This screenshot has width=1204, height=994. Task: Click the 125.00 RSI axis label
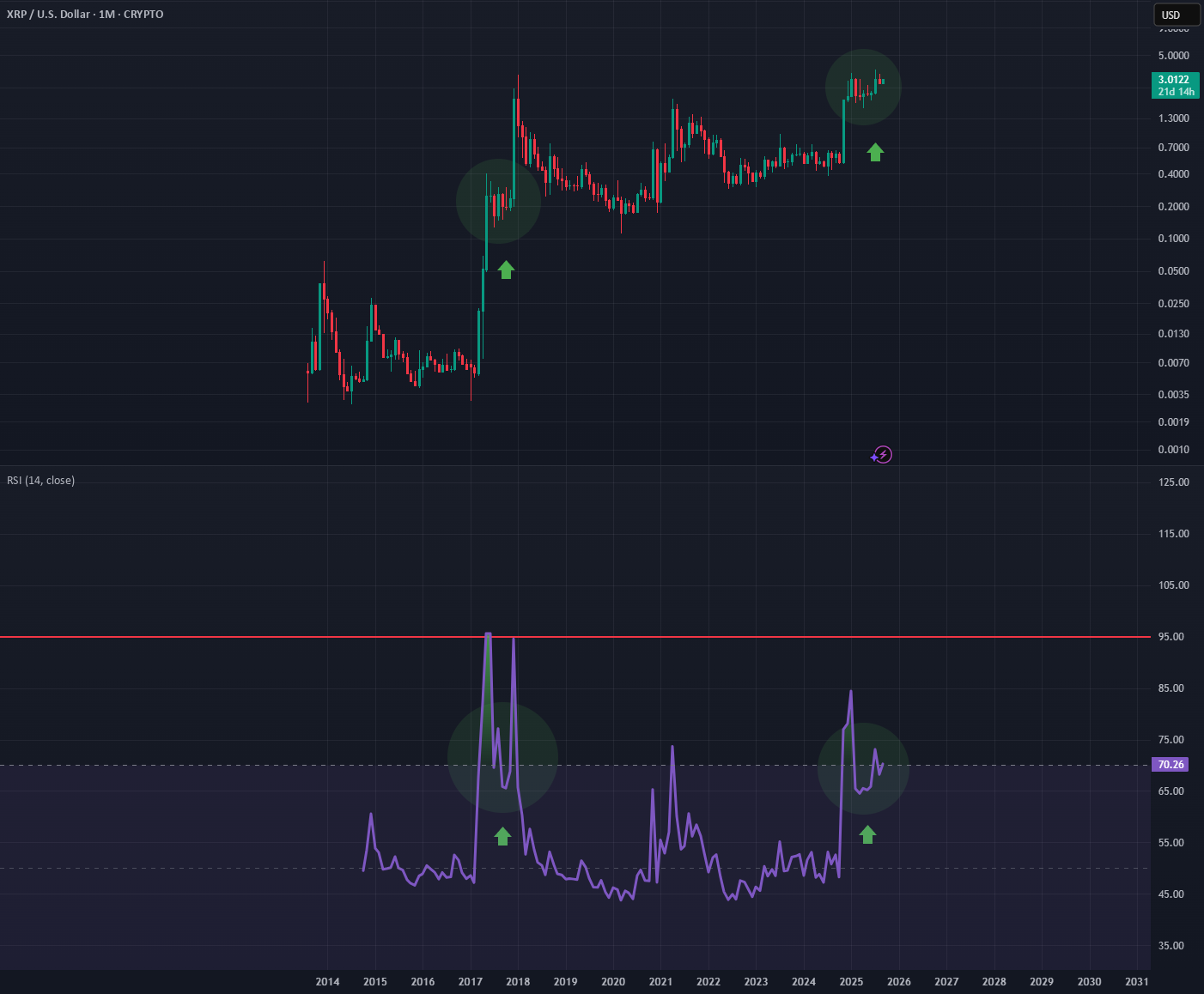click(x=1174, y=482)
